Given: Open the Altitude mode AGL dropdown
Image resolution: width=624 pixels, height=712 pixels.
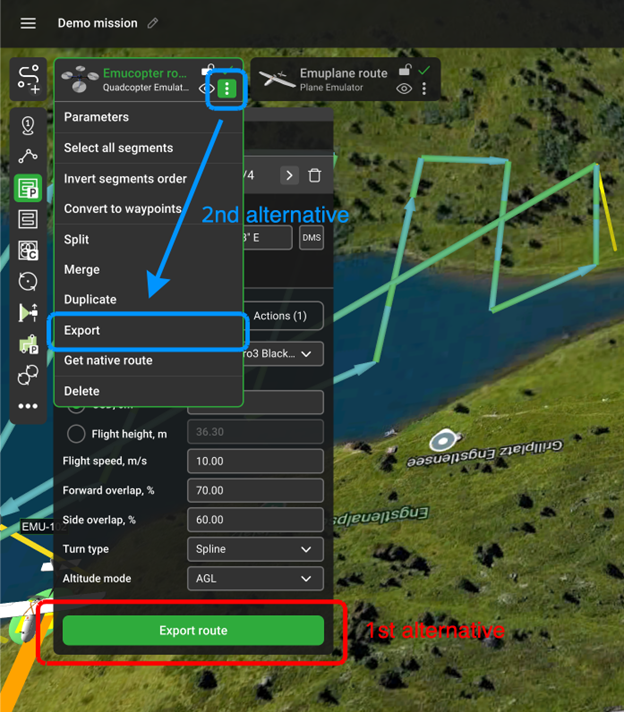Looking at the screenshot, I should [x=255, y=579].
